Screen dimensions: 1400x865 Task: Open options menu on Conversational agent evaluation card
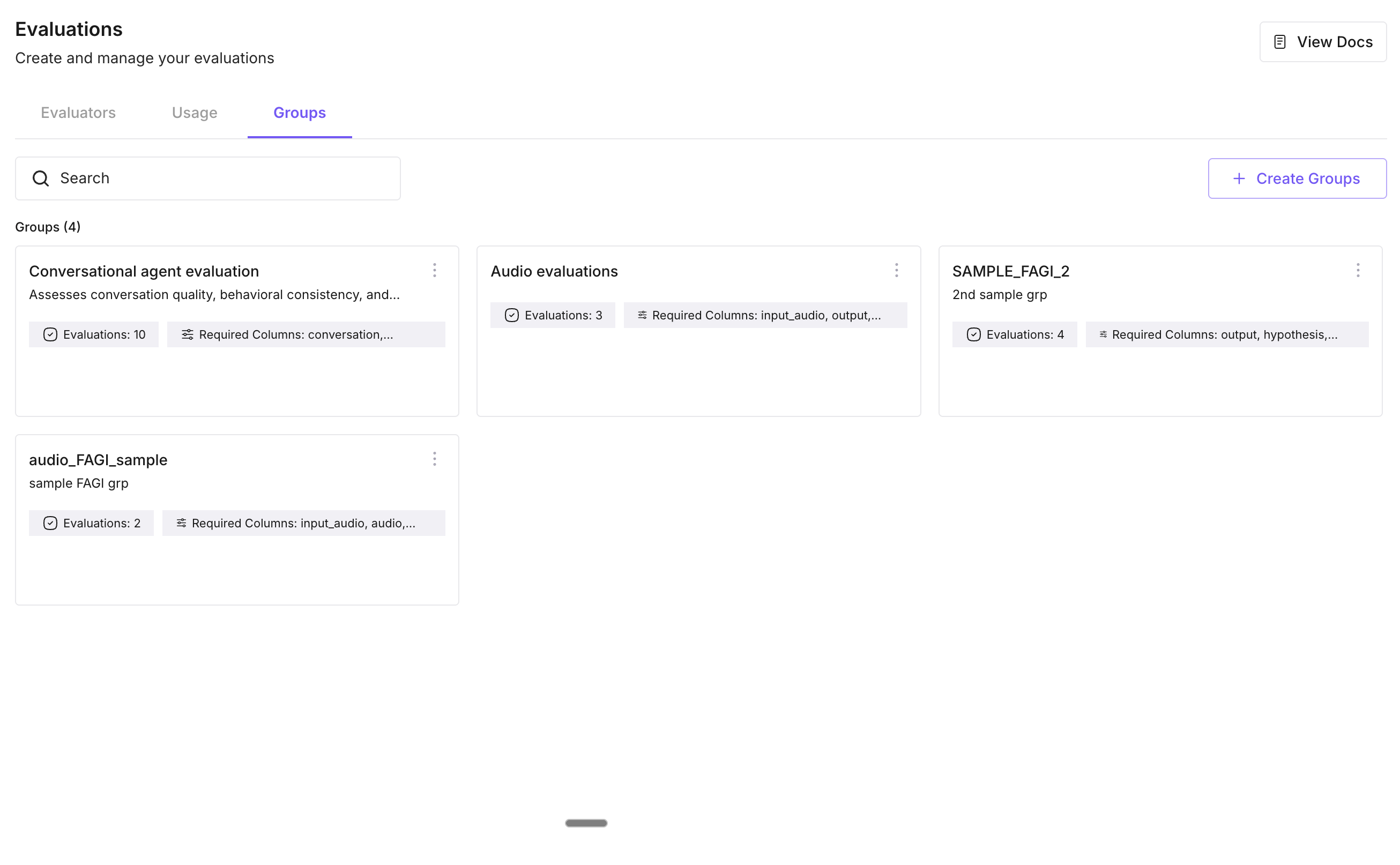435,271
